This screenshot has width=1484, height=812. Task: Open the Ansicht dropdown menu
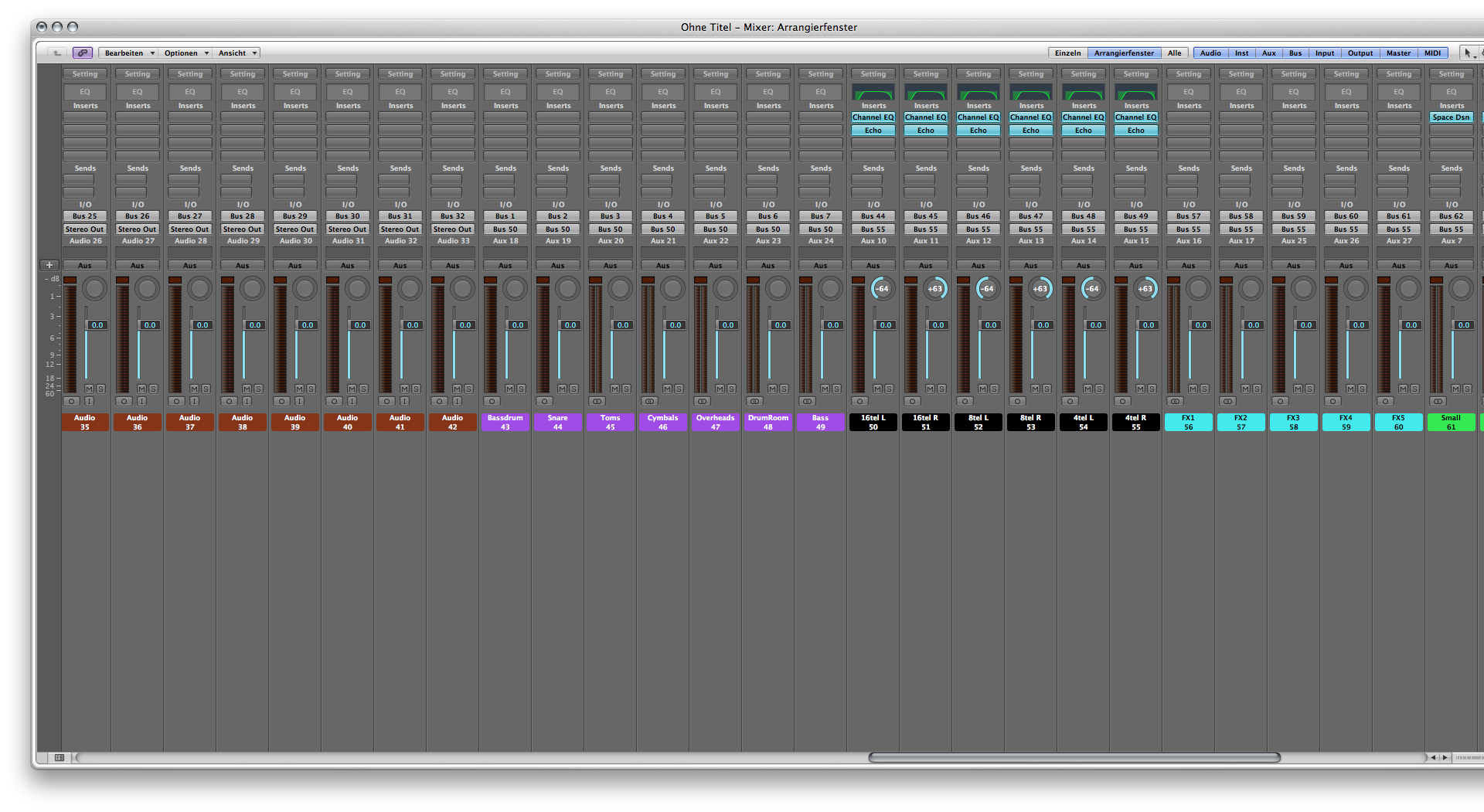[237, 53]
